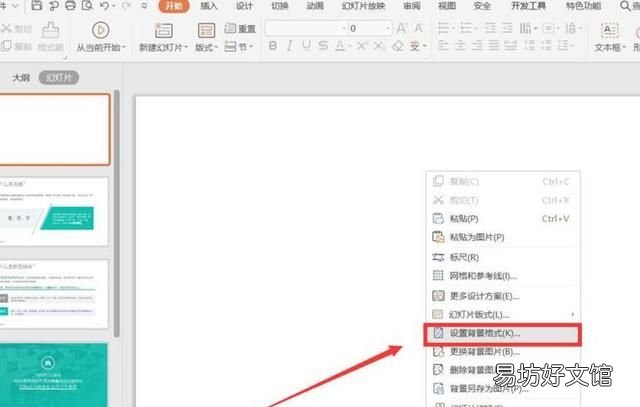Open the font name combo box arrow
The width and height of the screenshot is (640, 407).
343,28
